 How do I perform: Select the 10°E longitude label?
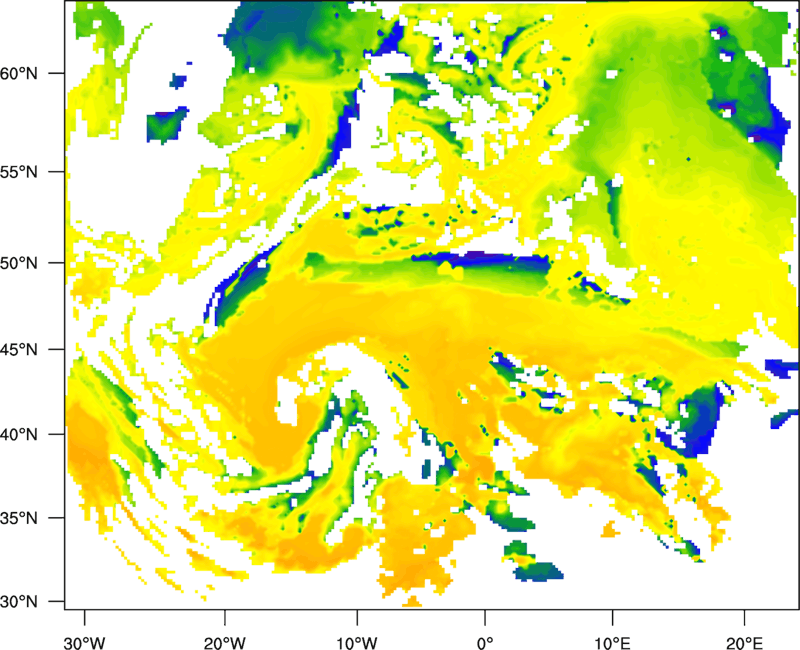click(x=612, y=643)
